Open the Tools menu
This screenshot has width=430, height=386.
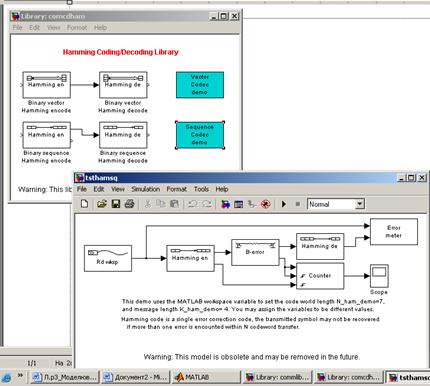(201, 189)
